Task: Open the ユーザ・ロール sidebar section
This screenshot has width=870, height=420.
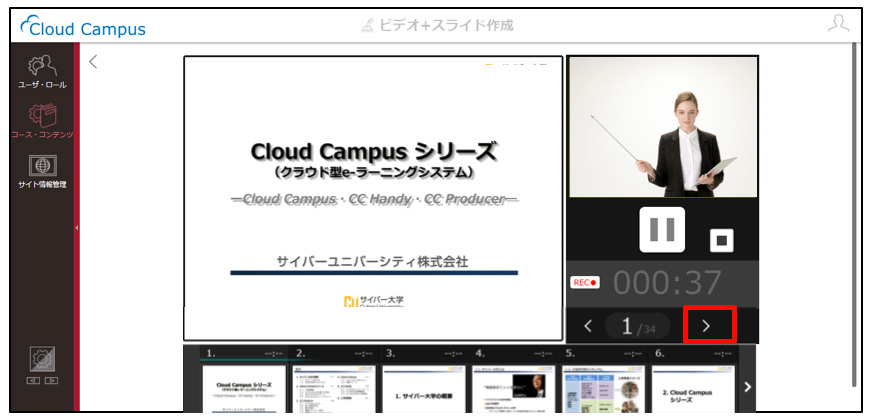Action: tap(42, 71)
